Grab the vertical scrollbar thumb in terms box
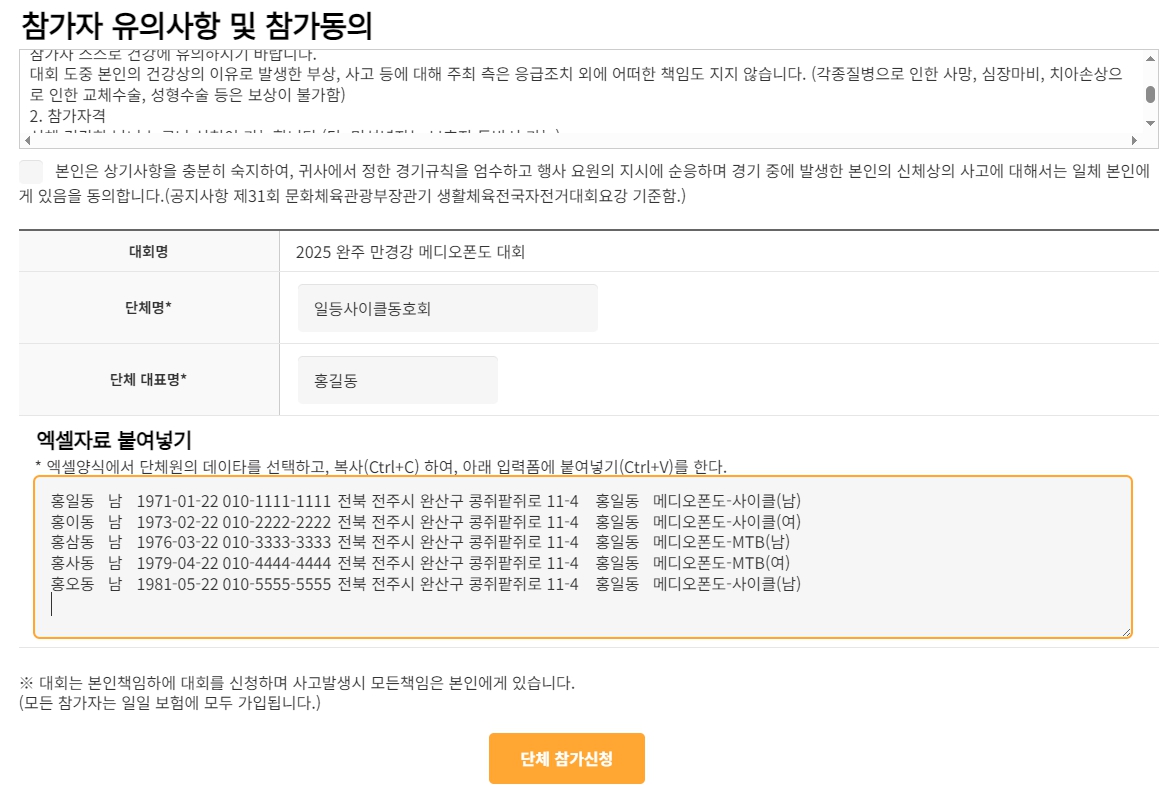The width and height of the screenshot is (1170, 788). click(x=1150, y=95)
